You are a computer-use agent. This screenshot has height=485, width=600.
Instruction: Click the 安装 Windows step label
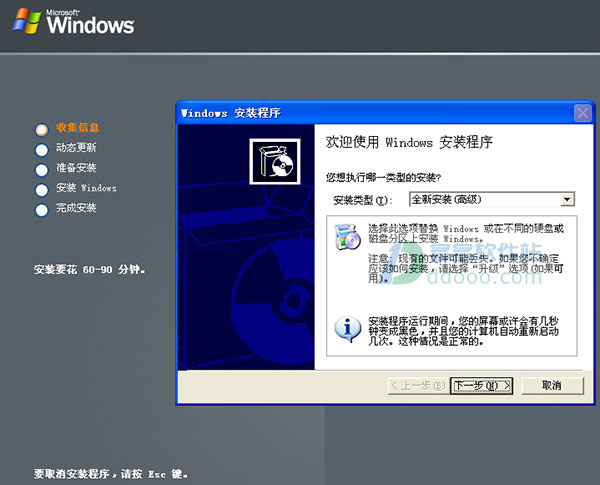coord(86,188)
